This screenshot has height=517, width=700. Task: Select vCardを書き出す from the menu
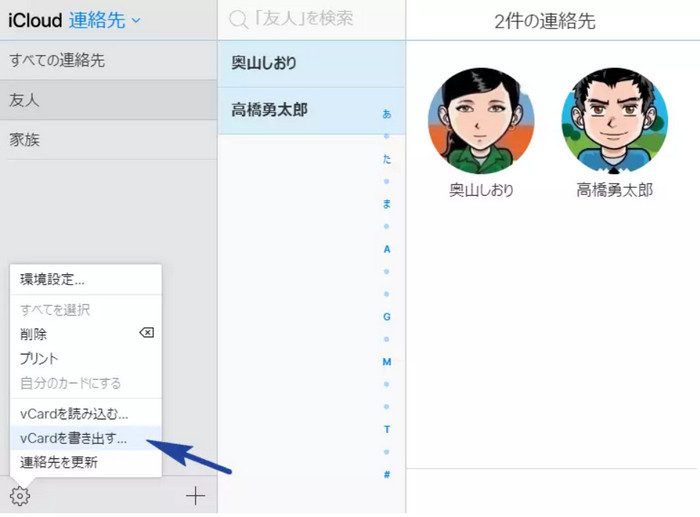click(x=74, y=438)
